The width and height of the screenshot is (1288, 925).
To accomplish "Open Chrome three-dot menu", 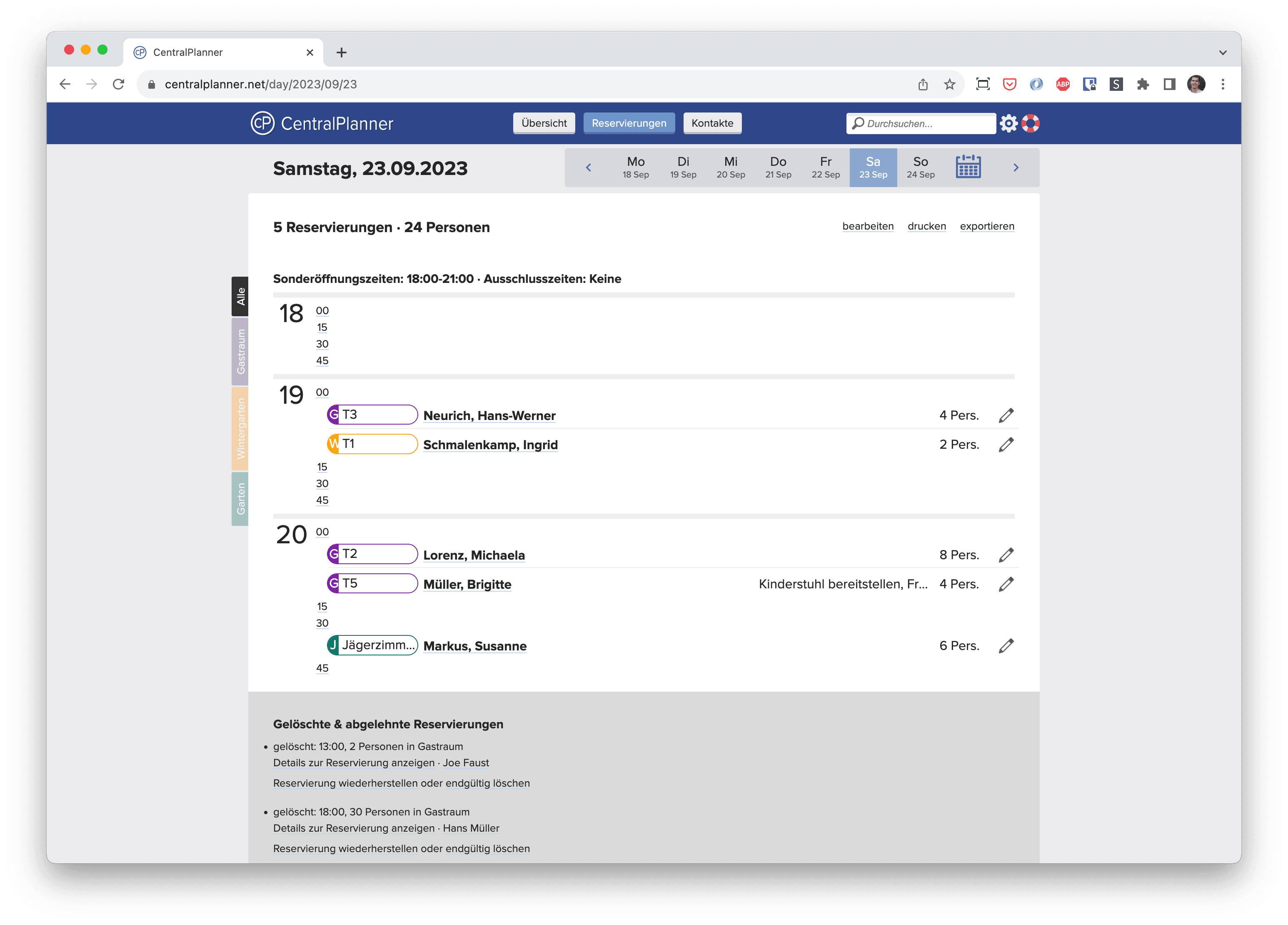I will pos(1223,84).
